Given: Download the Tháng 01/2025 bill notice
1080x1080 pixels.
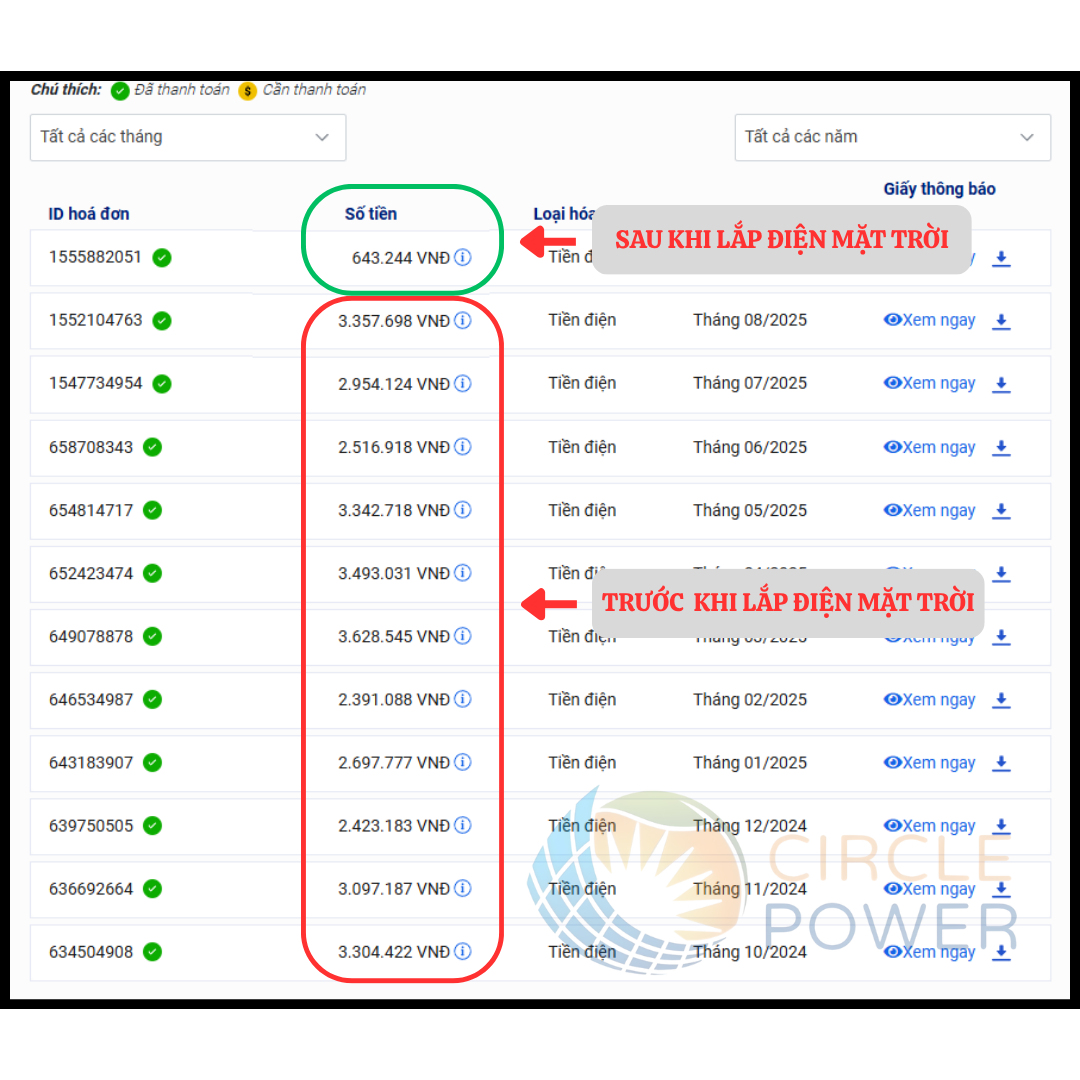Looking at the screenshot, I should click(1001, 763).
